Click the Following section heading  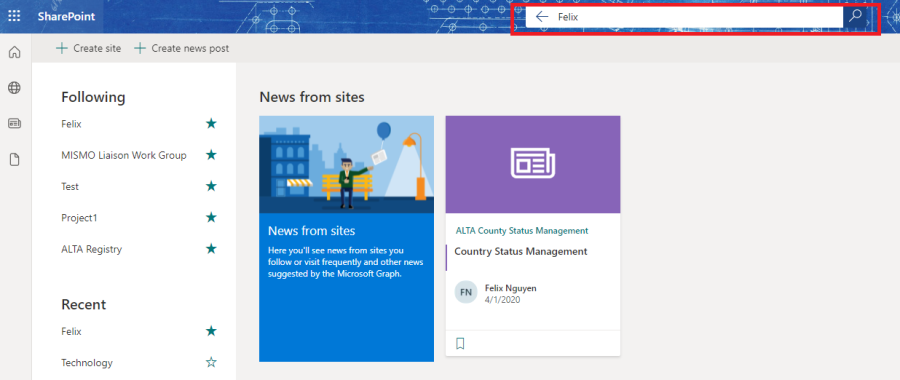tap(93, 98)
